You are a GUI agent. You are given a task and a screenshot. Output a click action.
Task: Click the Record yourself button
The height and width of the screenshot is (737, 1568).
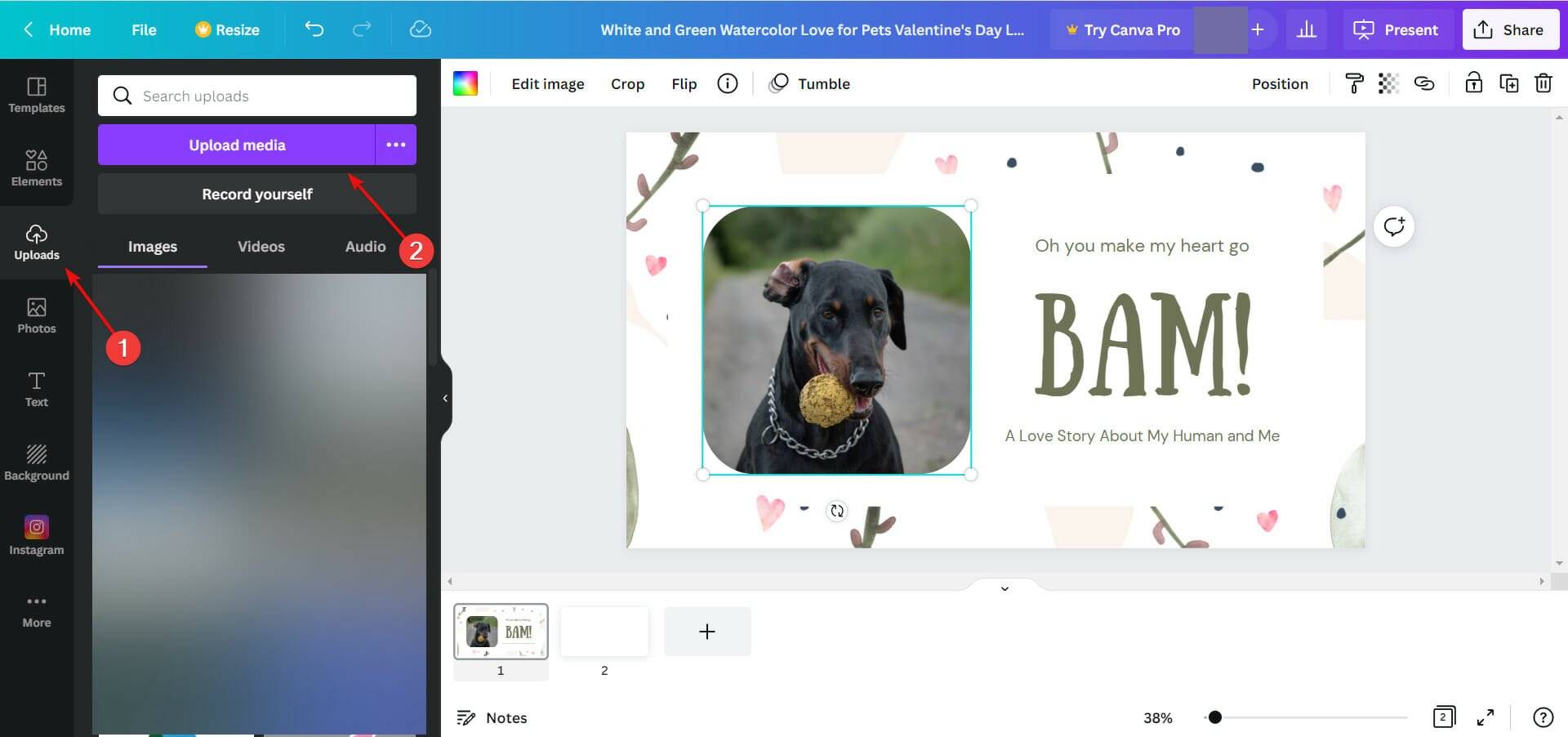pos(256,194)
